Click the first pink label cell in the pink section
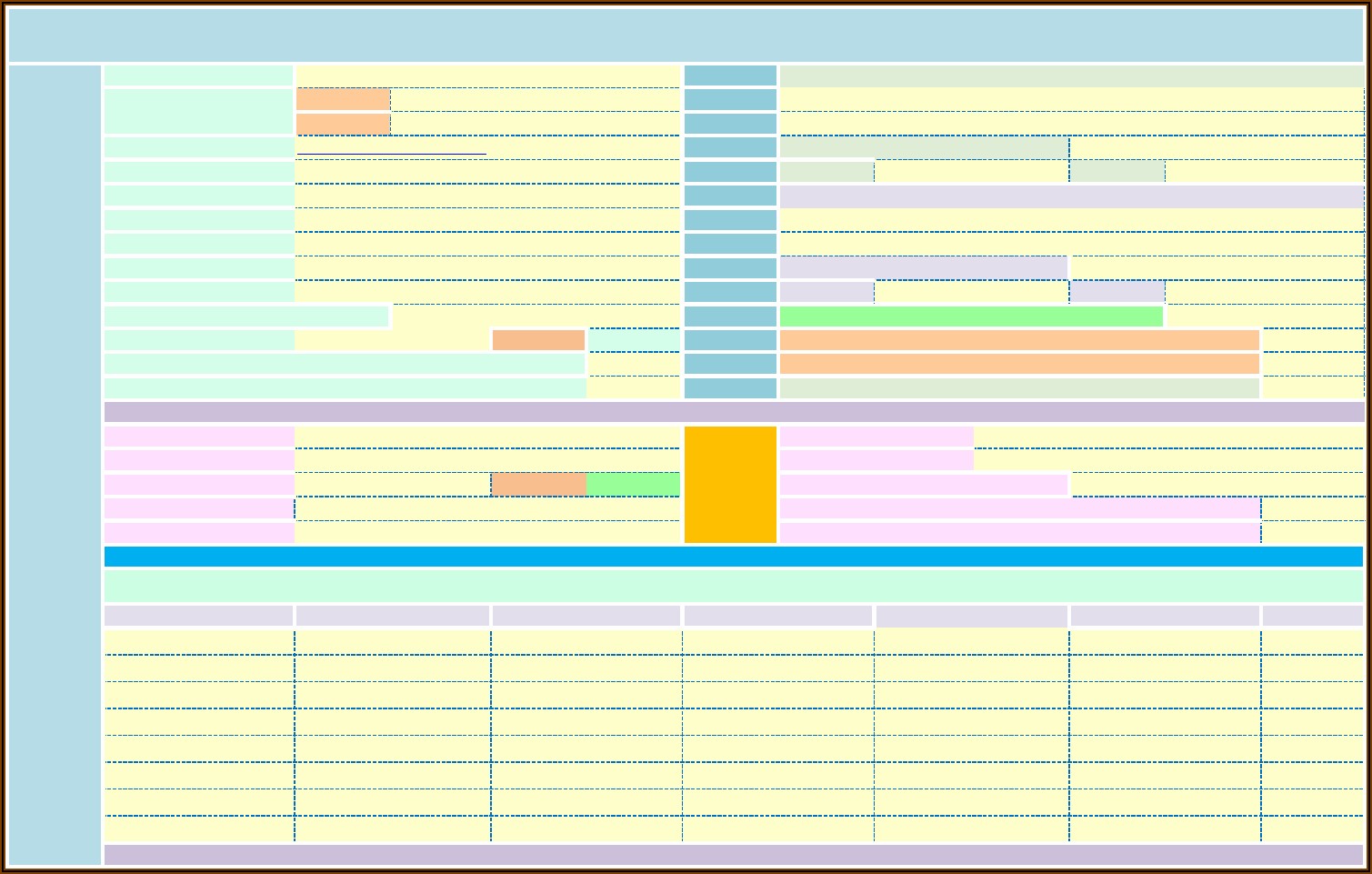The image size is (1372, 874). (x=198, y=437)
